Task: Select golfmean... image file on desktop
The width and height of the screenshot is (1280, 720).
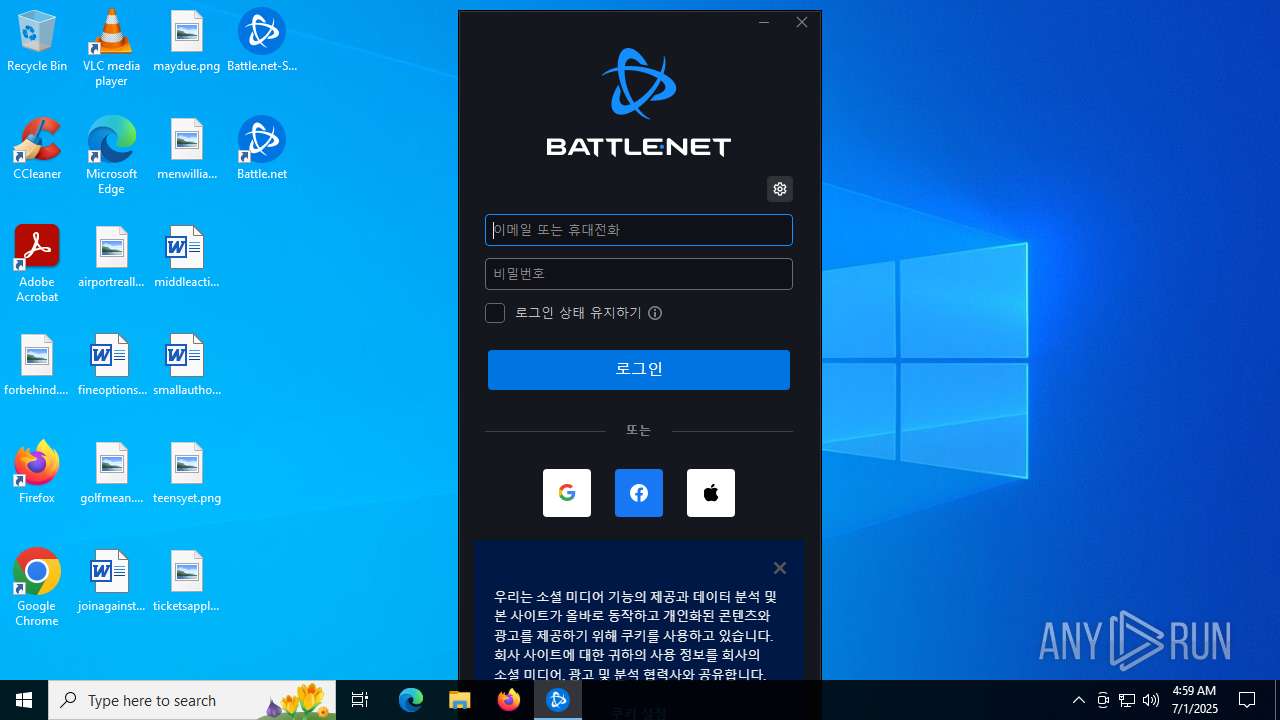Action: pos(111,474)
